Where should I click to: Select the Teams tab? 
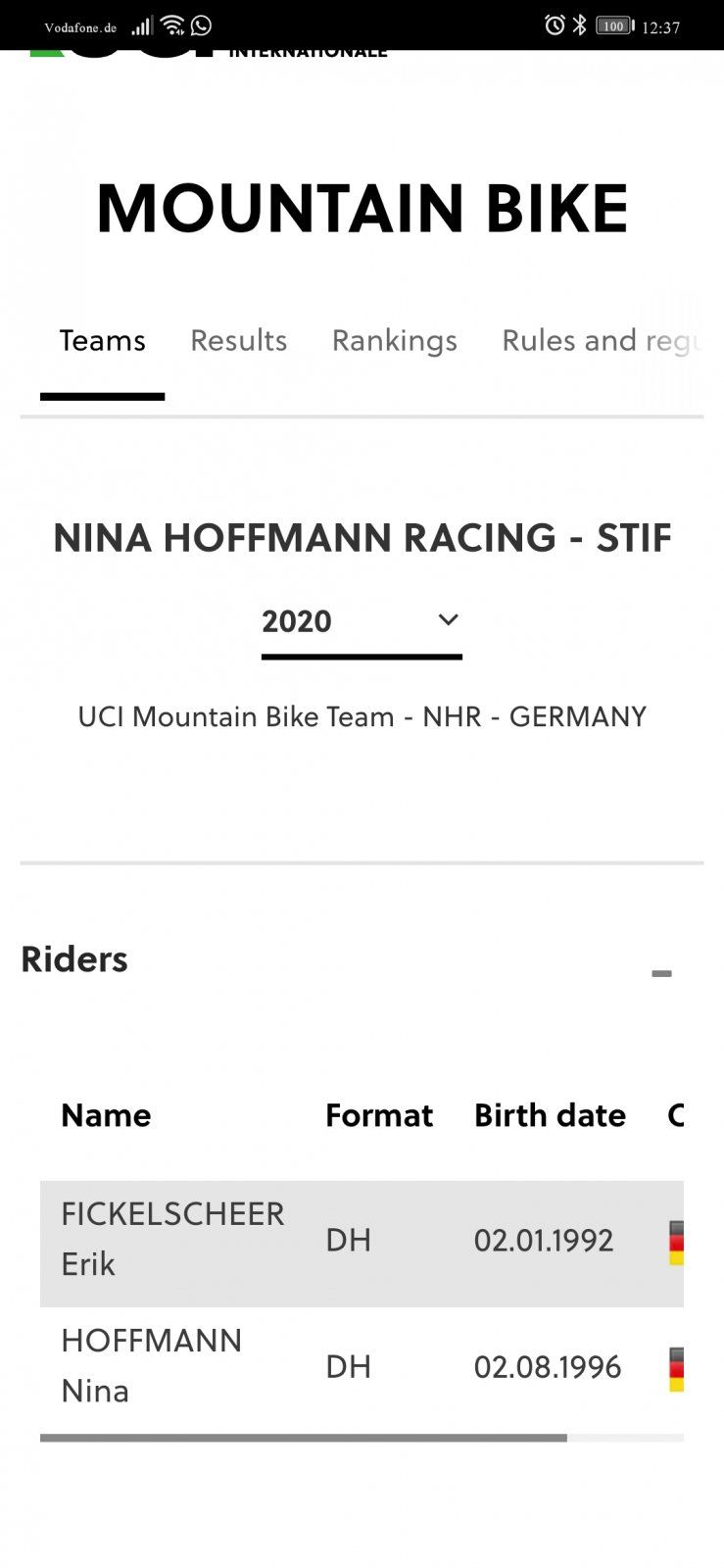[x=102, y=341]
